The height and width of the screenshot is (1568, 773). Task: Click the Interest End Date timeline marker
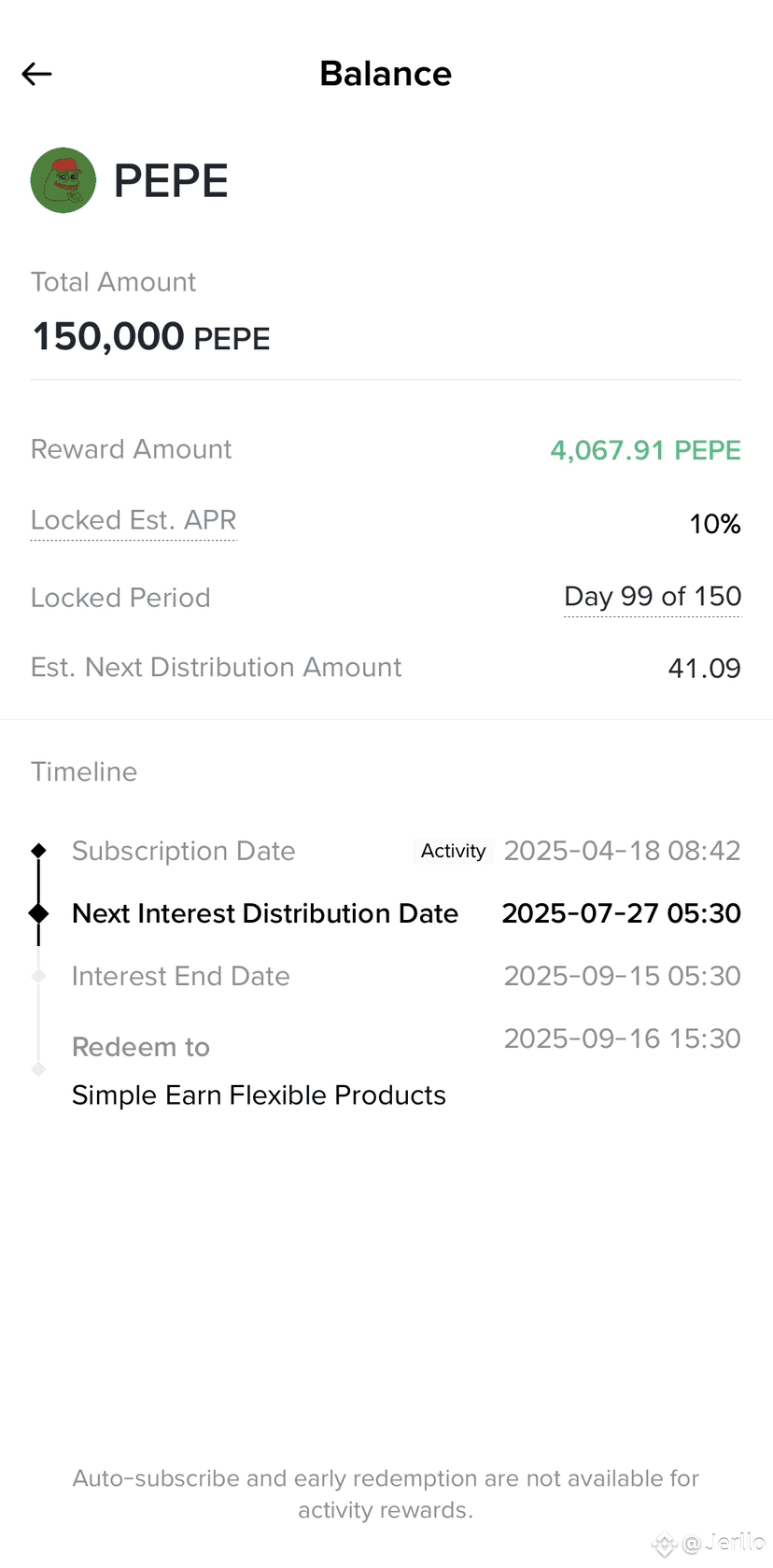(x=38, y=976)
